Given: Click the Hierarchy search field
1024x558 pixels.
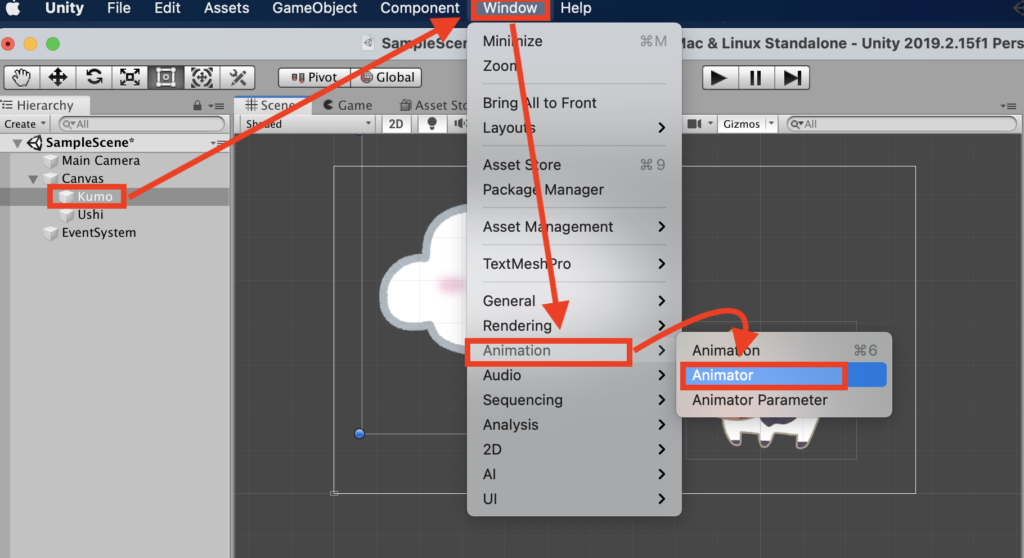Looking at the screenshot, I should (x=142, y=124).
